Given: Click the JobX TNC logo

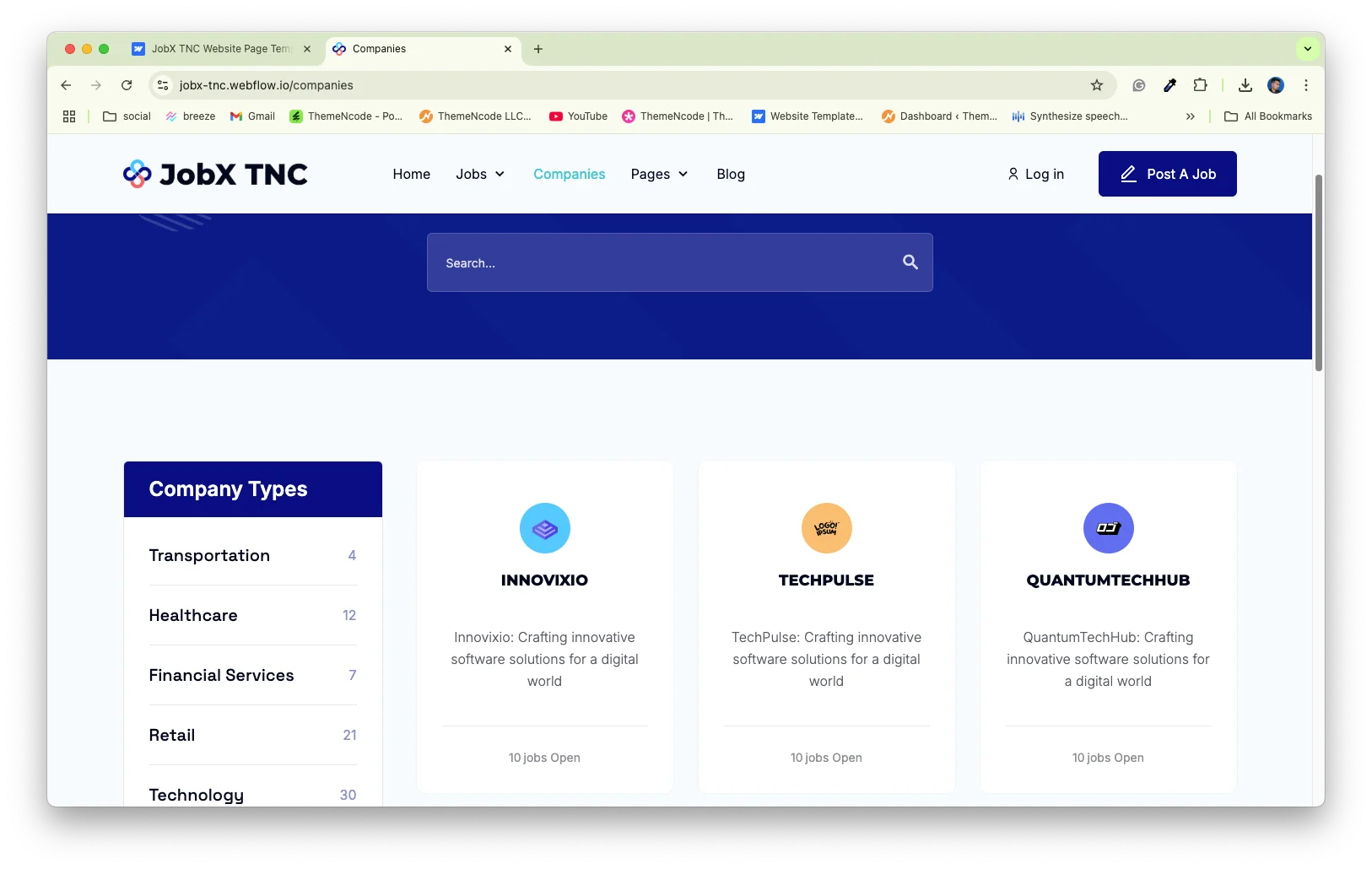Looking at the screenshot, I should coord(215,174).
